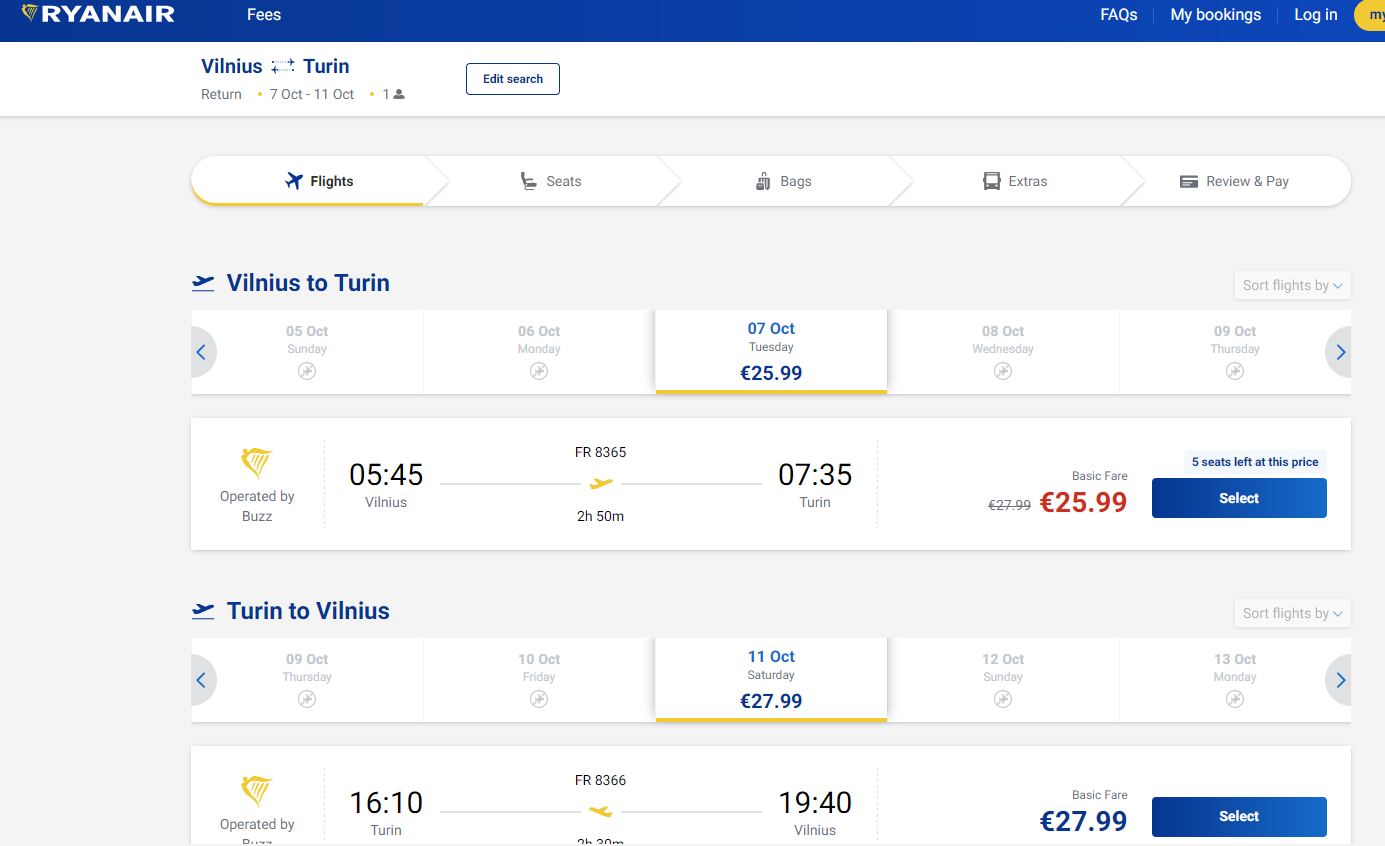The width and height of the screenshot is (1385, 846).
Task: Select 13 Oct Monday return date
Action: tap(1235, 680)
